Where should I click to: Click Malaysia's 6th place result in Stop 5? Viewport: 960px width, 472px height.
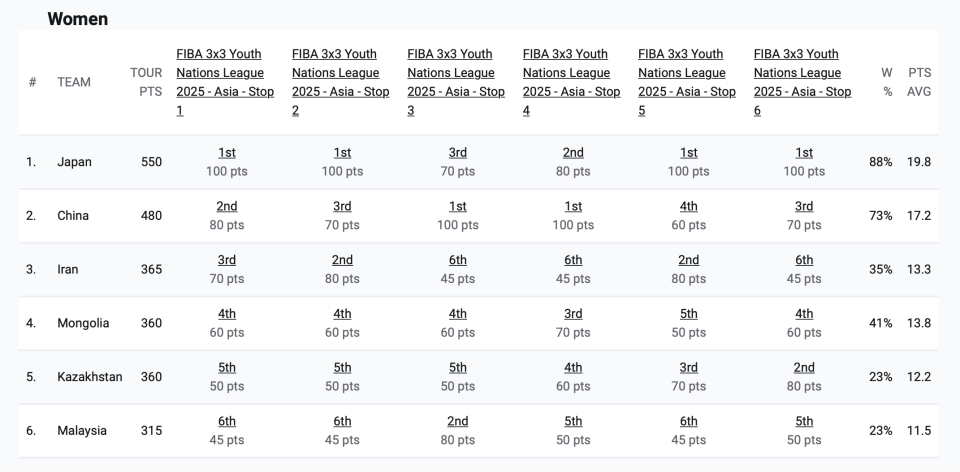[x=689, y=422]
